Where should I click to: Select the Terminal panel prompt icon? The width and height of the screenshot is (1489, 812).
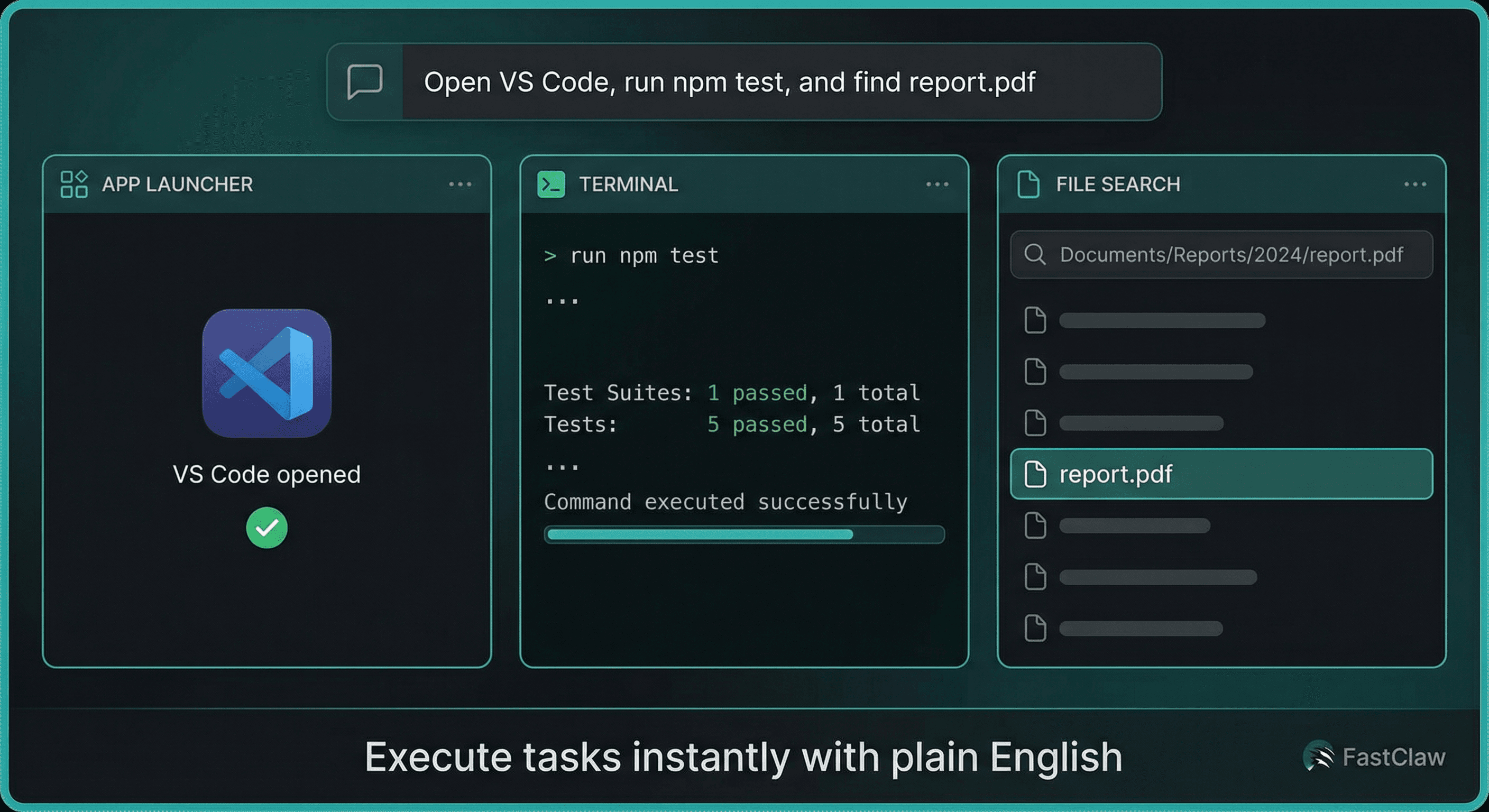pyautogui.click(x=550, y=185)
